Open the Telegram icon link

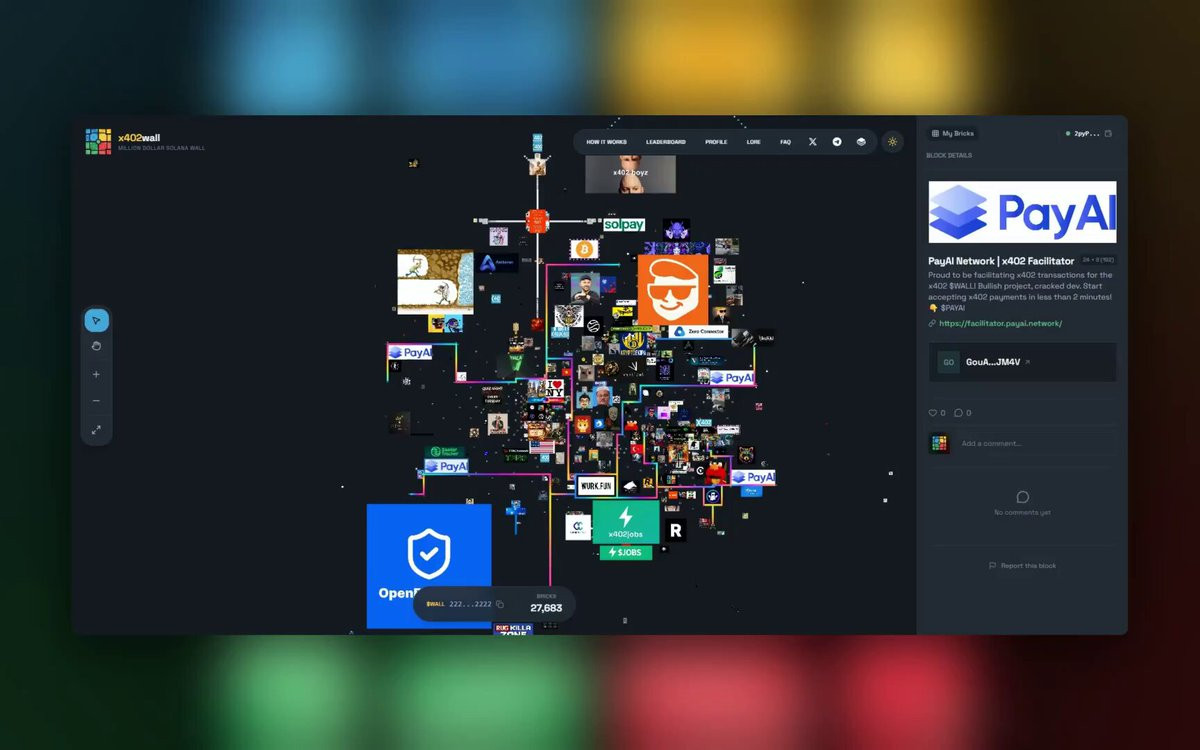click(x=837, y=142)
